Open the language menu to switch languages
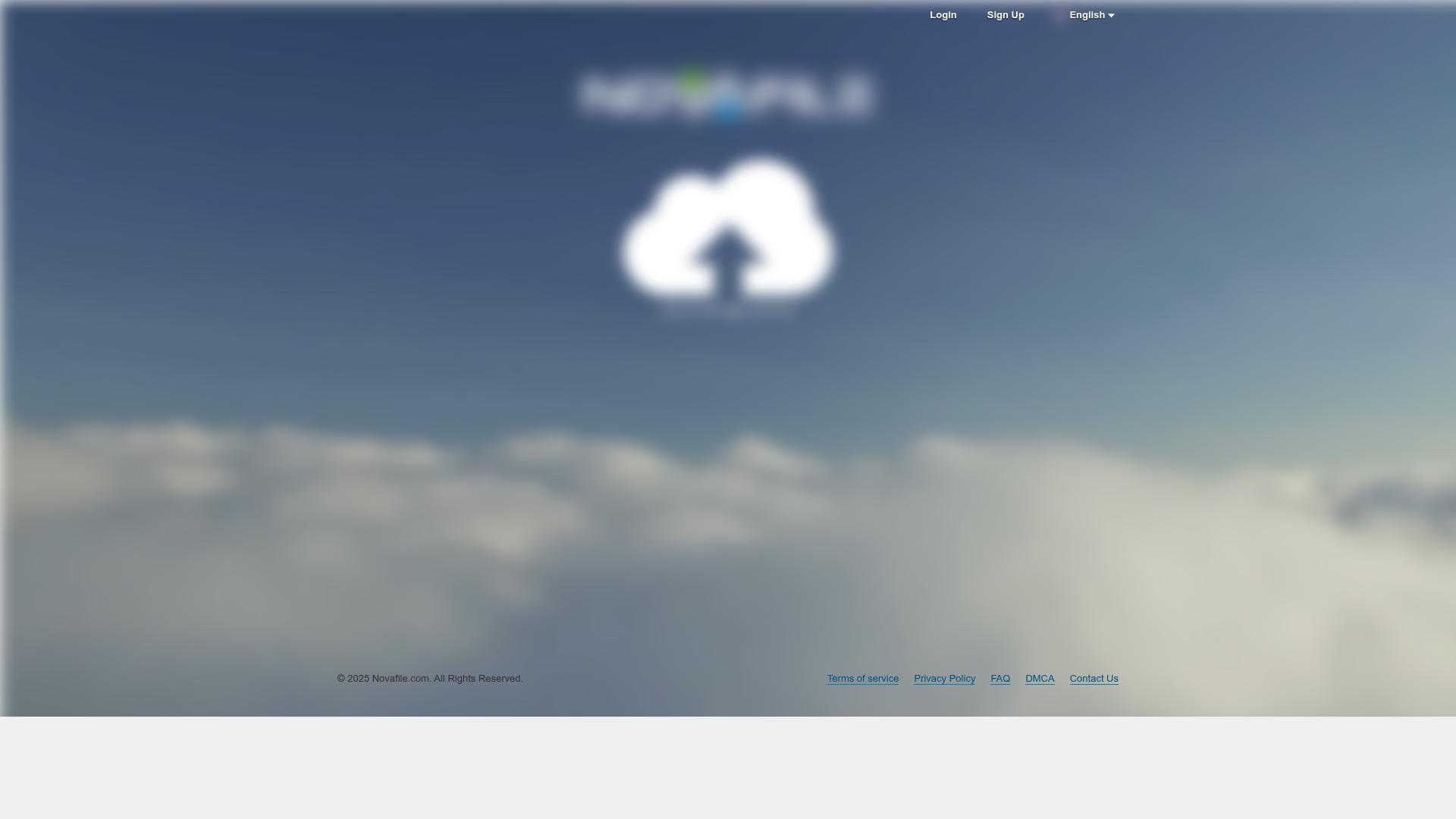 [1087, 14]
